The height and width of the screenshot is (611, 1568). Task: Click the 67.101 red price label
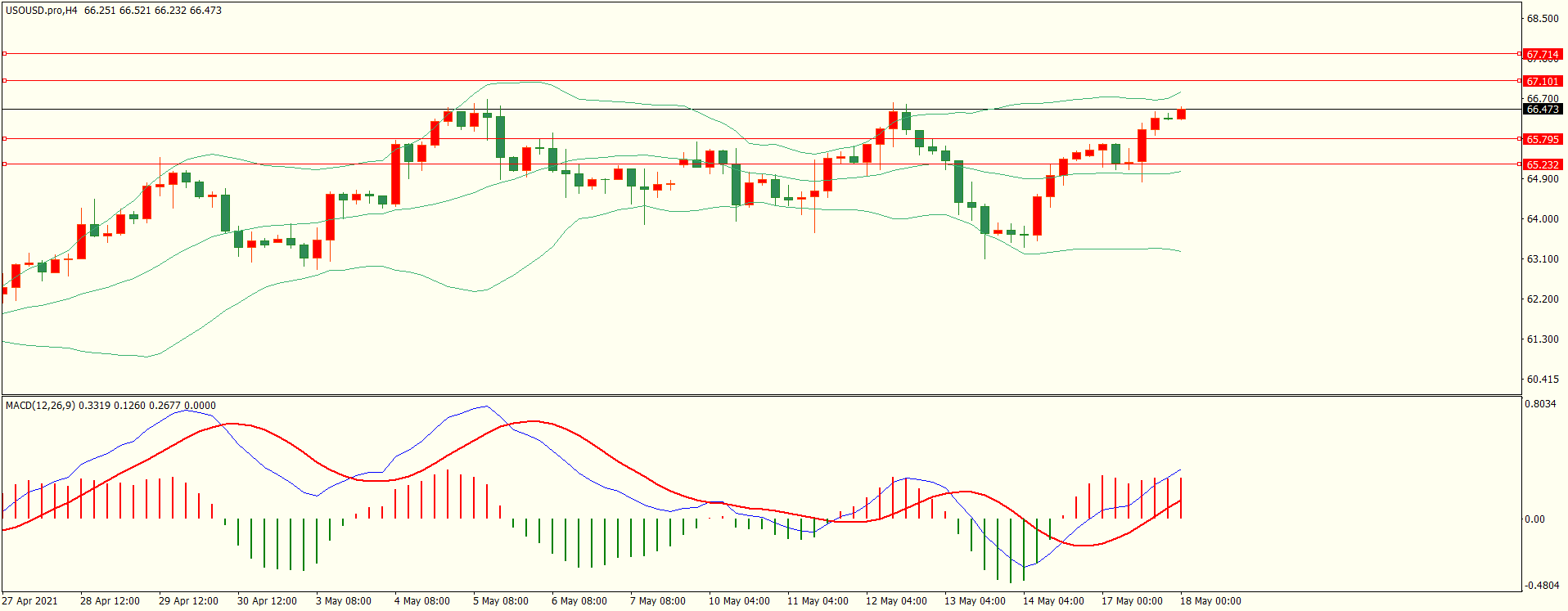tap(1543, 81)
